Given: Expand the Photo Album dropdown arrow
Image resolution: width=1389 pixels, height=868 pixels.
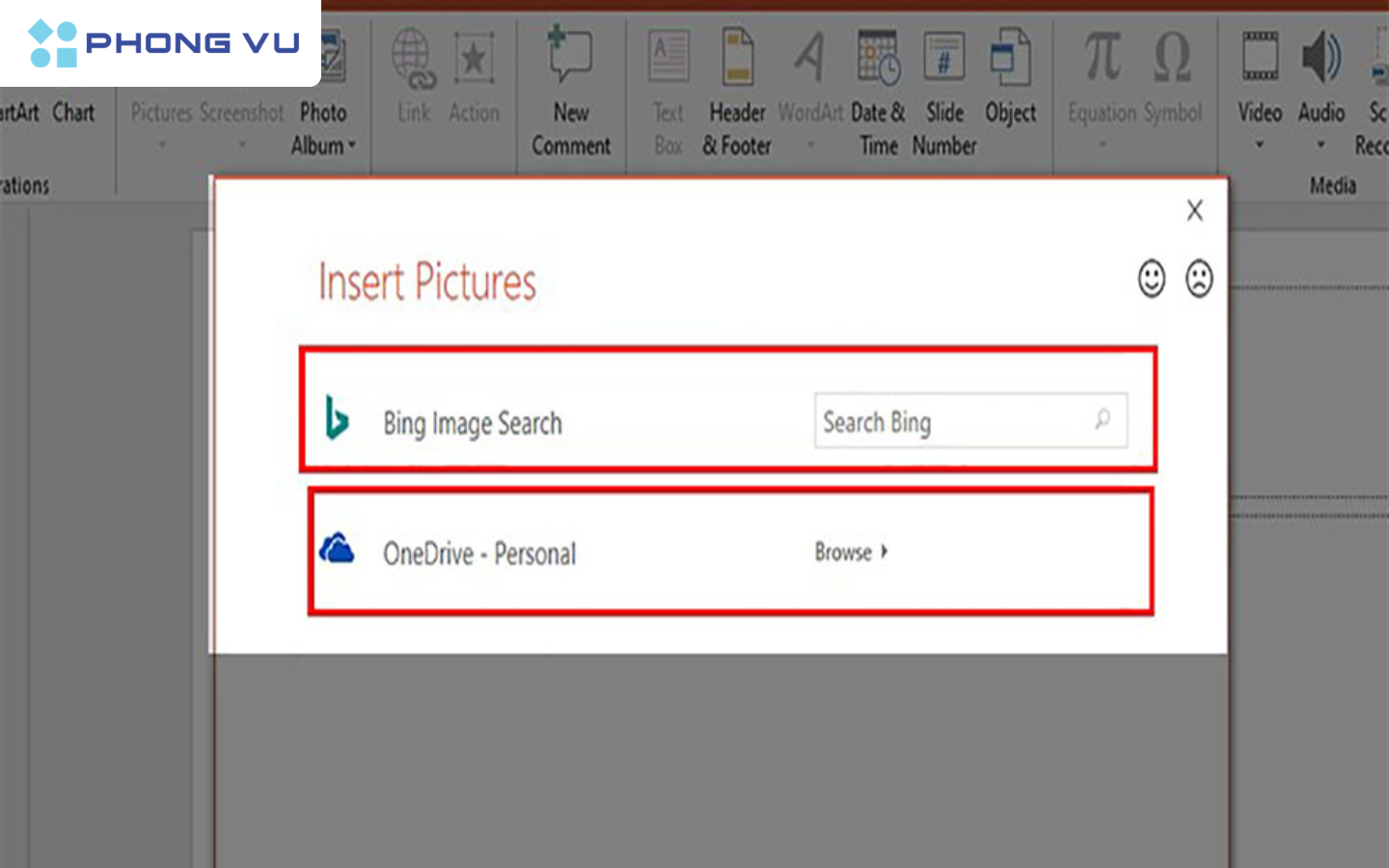Looking at the screenshot, I should (352, 146).
